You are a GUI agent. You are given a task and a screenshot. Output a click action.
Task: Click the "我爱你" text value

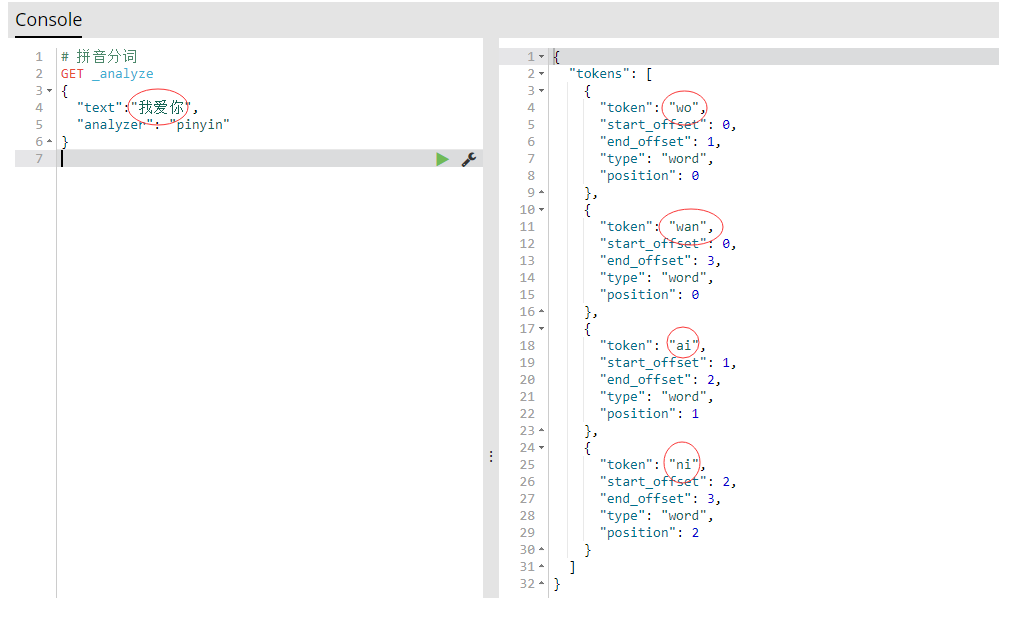click(161, 108)
